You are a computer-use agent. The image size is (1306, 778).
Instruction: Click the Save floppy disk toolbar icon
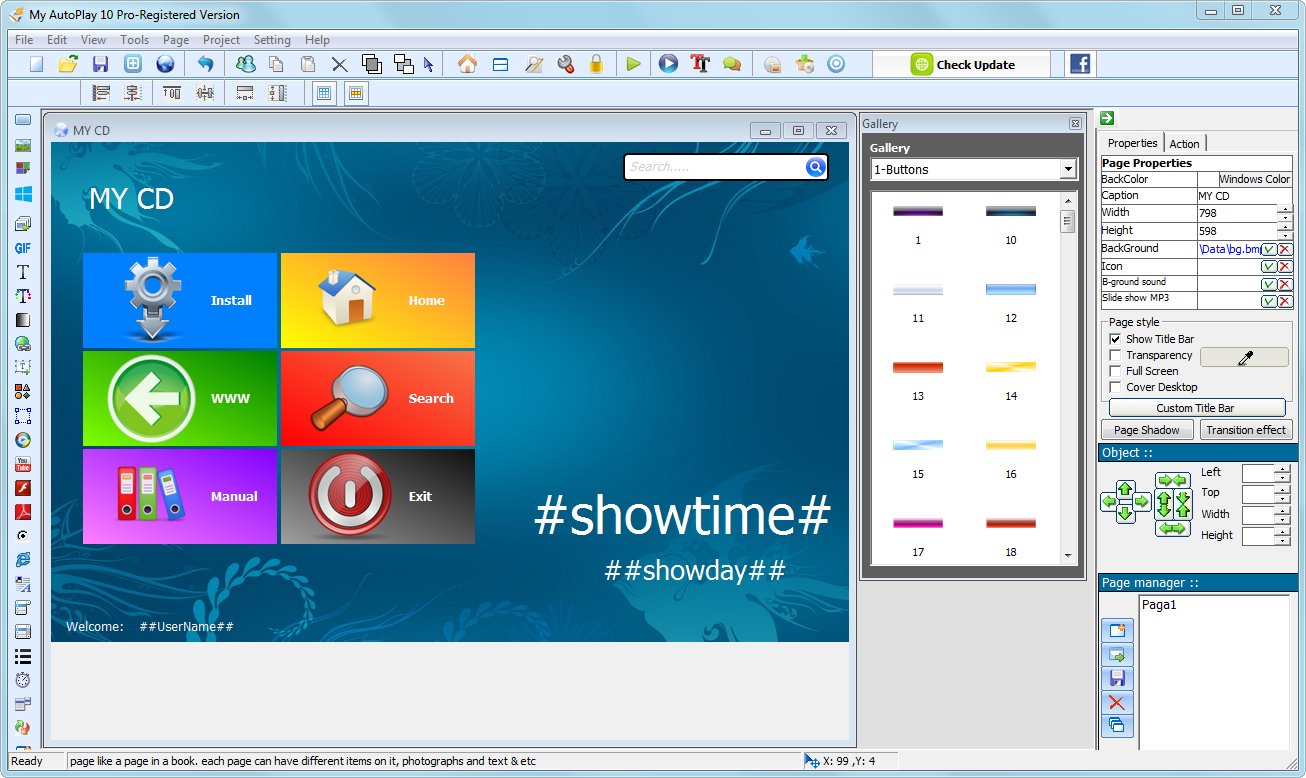click(x=100, y=64)
